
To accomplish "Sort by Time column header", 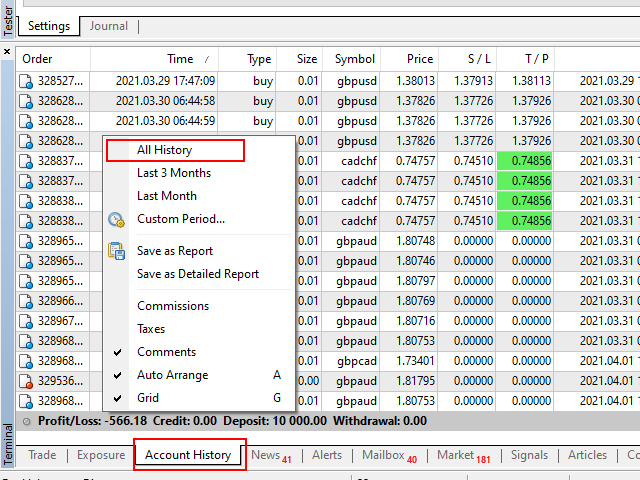I will coord(154,59).
